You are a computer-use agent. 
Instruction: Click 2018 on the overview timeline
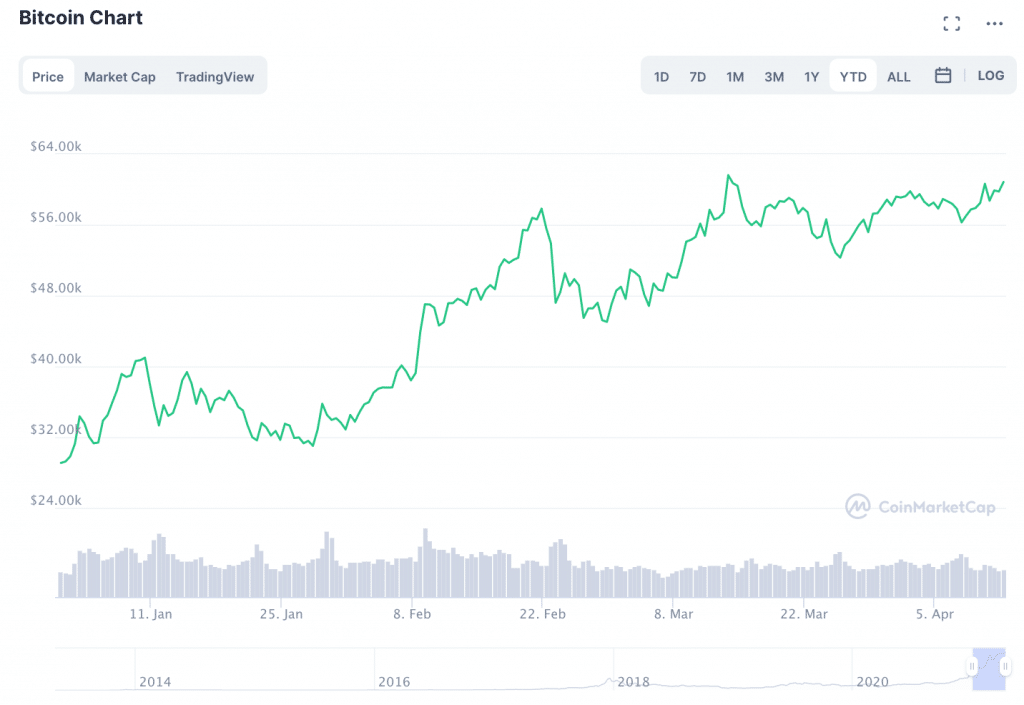[x=634, y=682]
